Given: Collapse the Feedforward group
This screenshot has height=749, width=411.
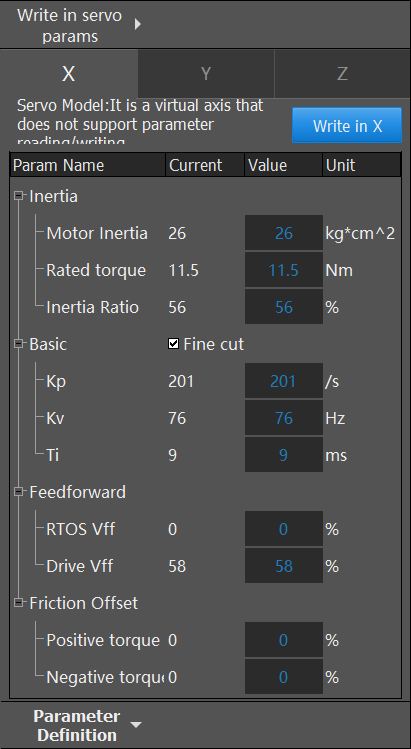Looking at the screenshot, I should pos(19,492).
